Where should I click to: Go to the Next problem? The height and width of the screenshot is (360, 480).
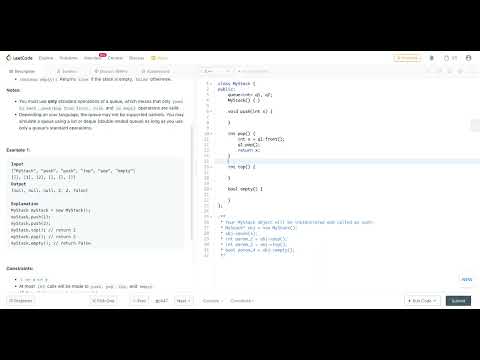183,301
